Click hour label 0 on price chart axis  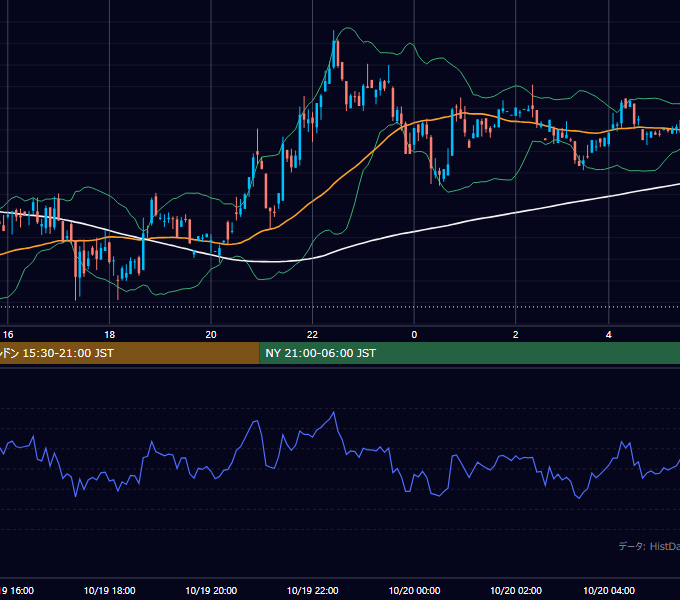point(414,334)
